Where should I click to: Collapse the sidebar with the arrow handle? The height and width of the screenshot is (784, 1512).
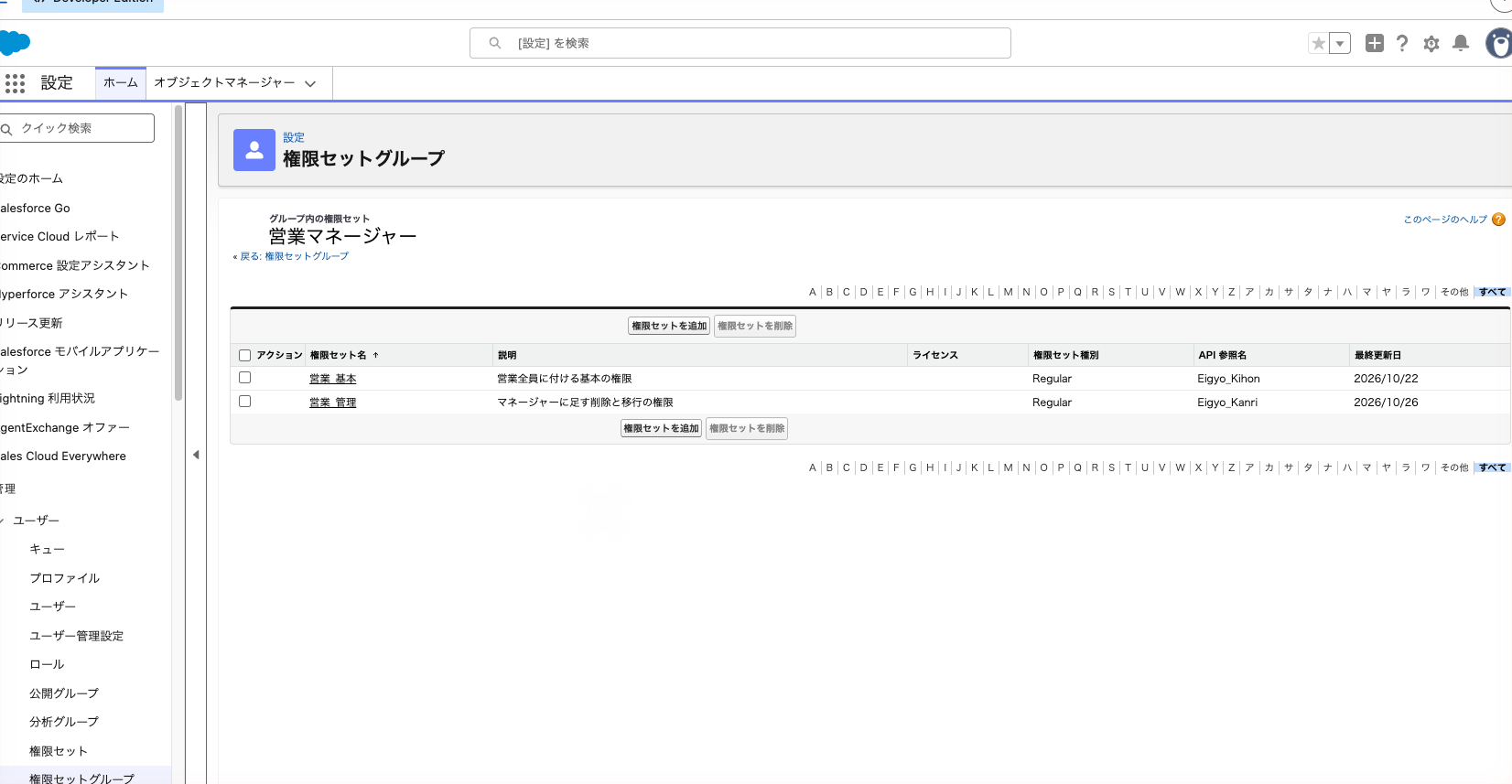point(196,455)
